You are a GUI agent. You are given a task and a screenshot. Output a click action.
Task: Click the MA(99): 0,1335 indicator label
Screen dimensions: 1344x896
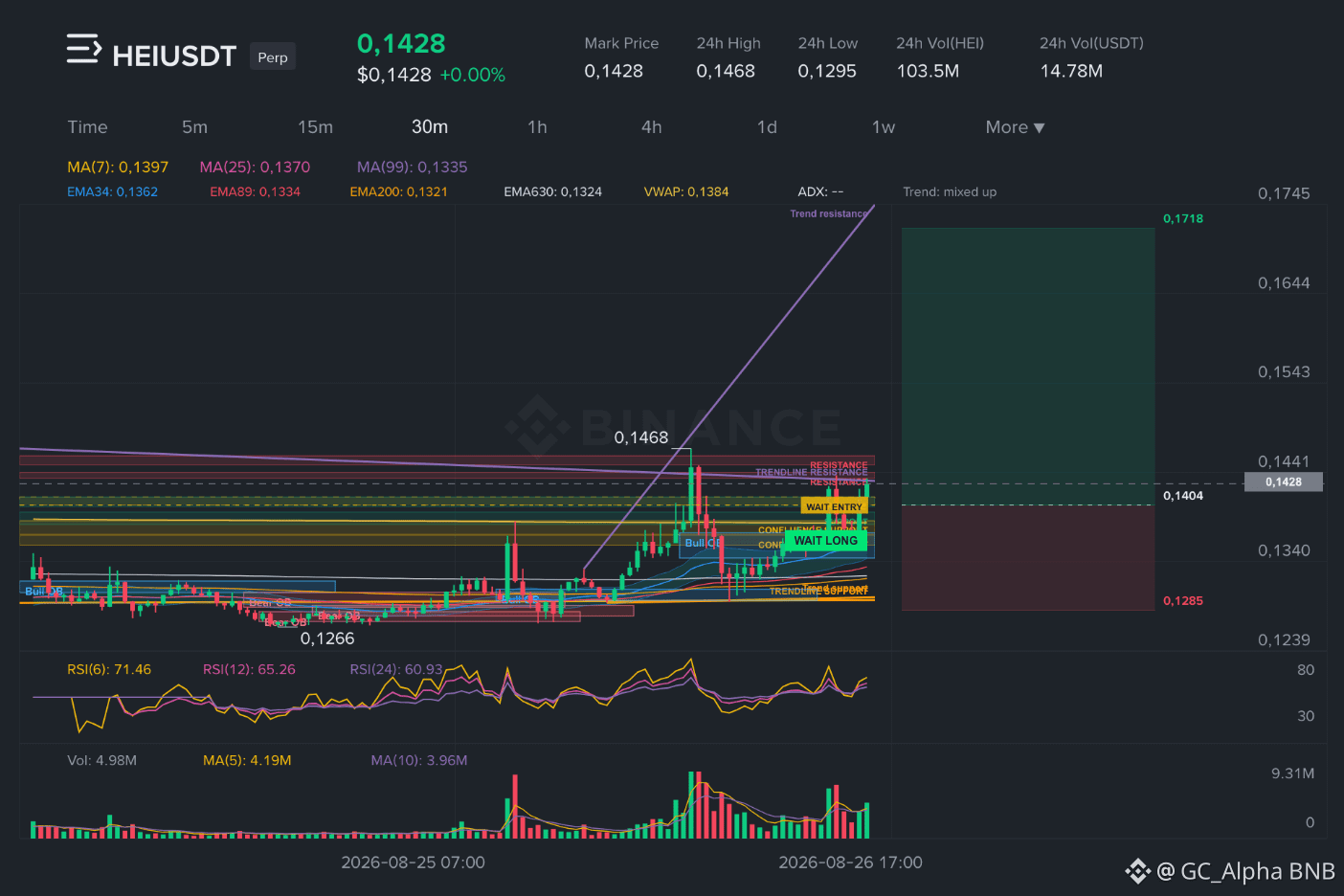[413, 167]
